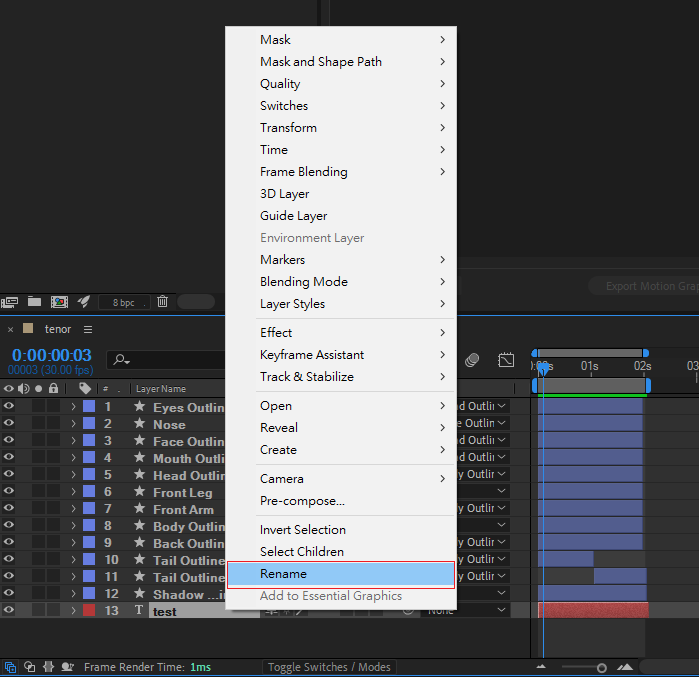Click the timeline zoom-in mountain icon
The width and height of the screenshot is (699, 679).
point(625,667)
